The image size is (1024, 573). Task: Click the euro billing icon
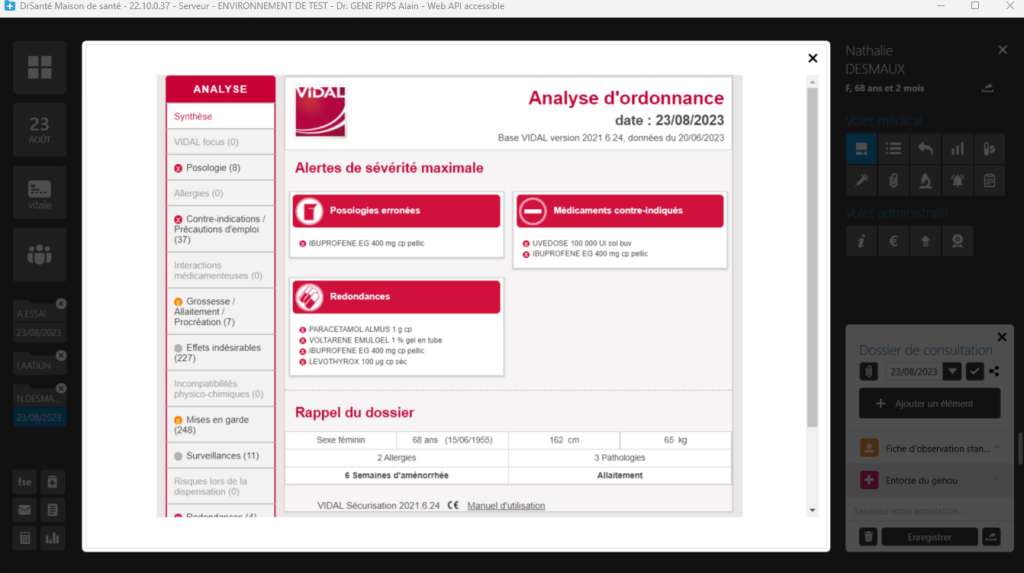893,240
